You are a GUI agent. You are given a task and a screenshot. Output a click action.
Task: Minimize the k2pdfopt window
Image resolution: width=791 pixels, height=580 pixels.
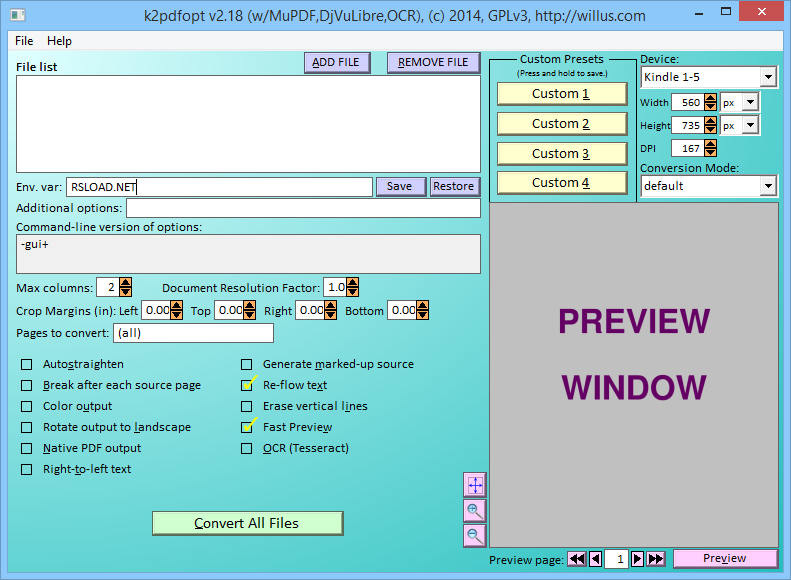[x=699, y=13]
